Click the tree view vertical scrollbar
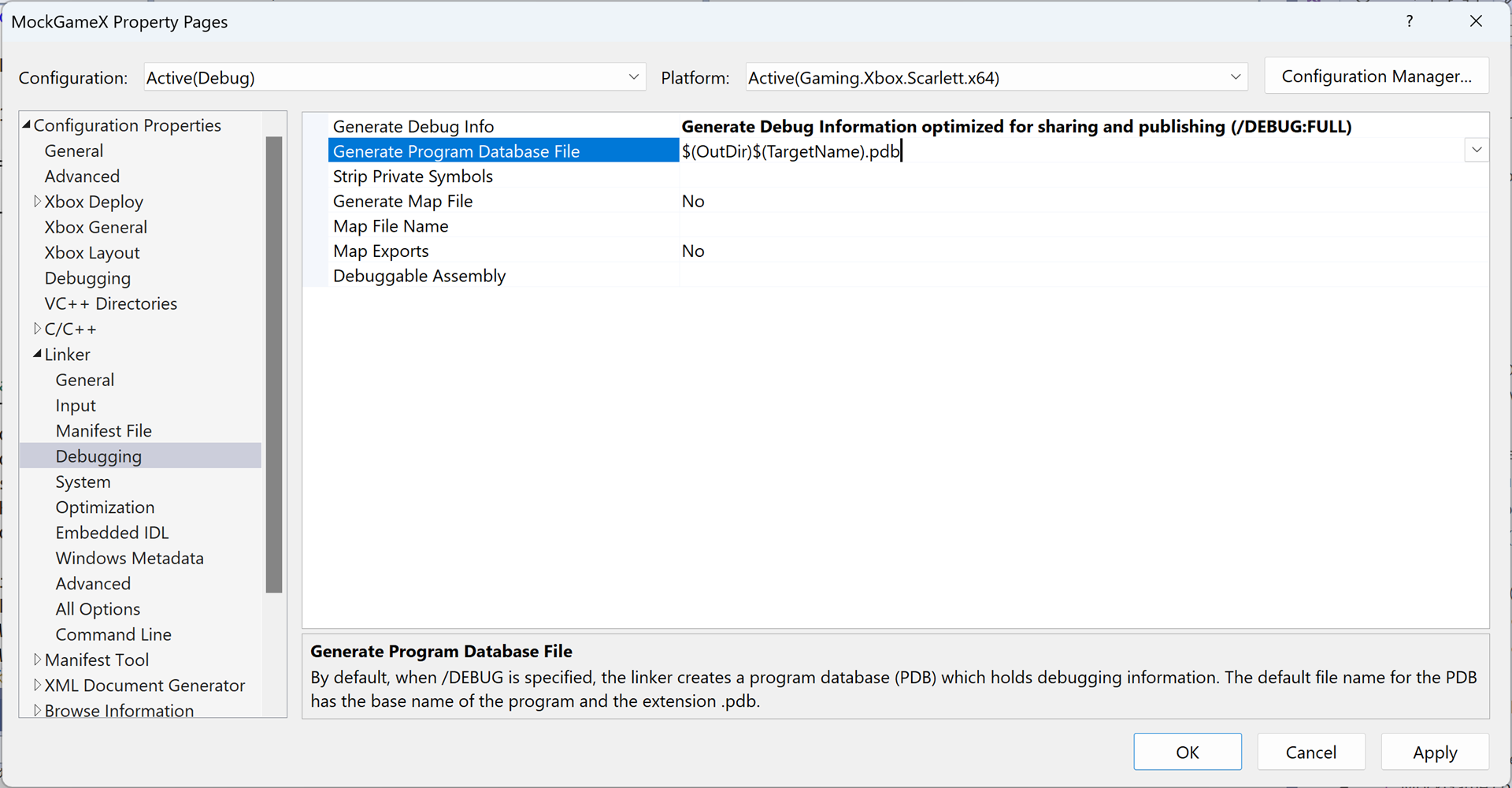 point(274,364)
